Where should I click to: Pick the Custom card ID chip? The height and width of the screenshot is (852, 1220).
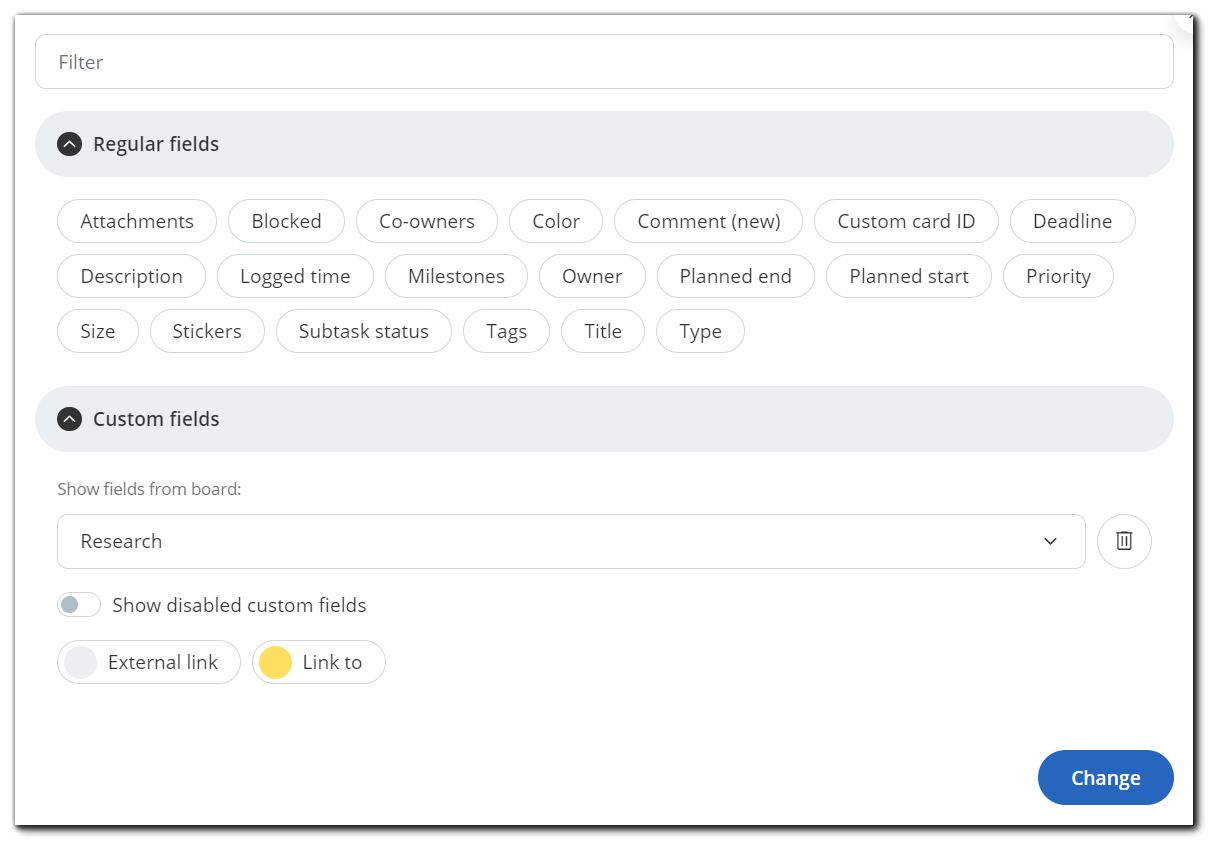(x=906, y=221)
